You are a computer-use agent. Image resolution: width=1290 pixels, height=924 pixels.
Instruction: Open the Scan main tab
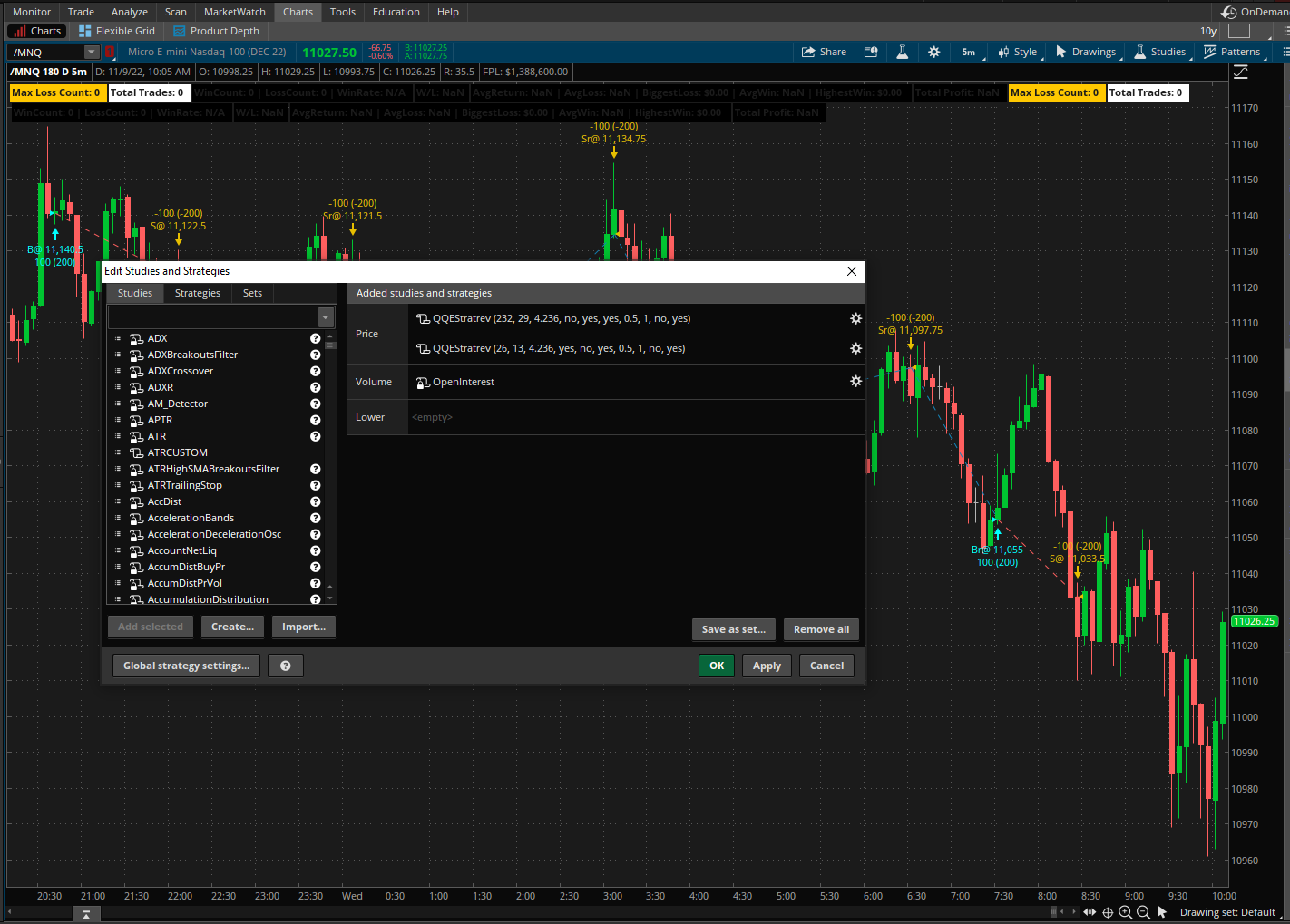176,12
